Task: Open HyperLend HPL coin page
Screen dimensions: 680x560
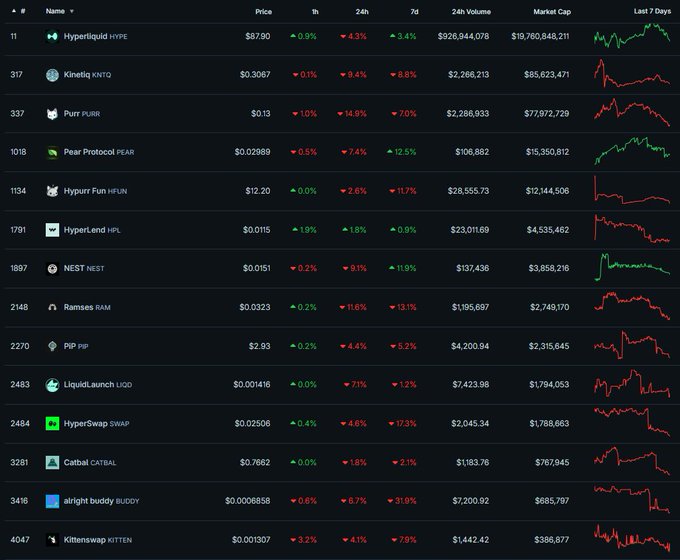Action: coord(92,230)
